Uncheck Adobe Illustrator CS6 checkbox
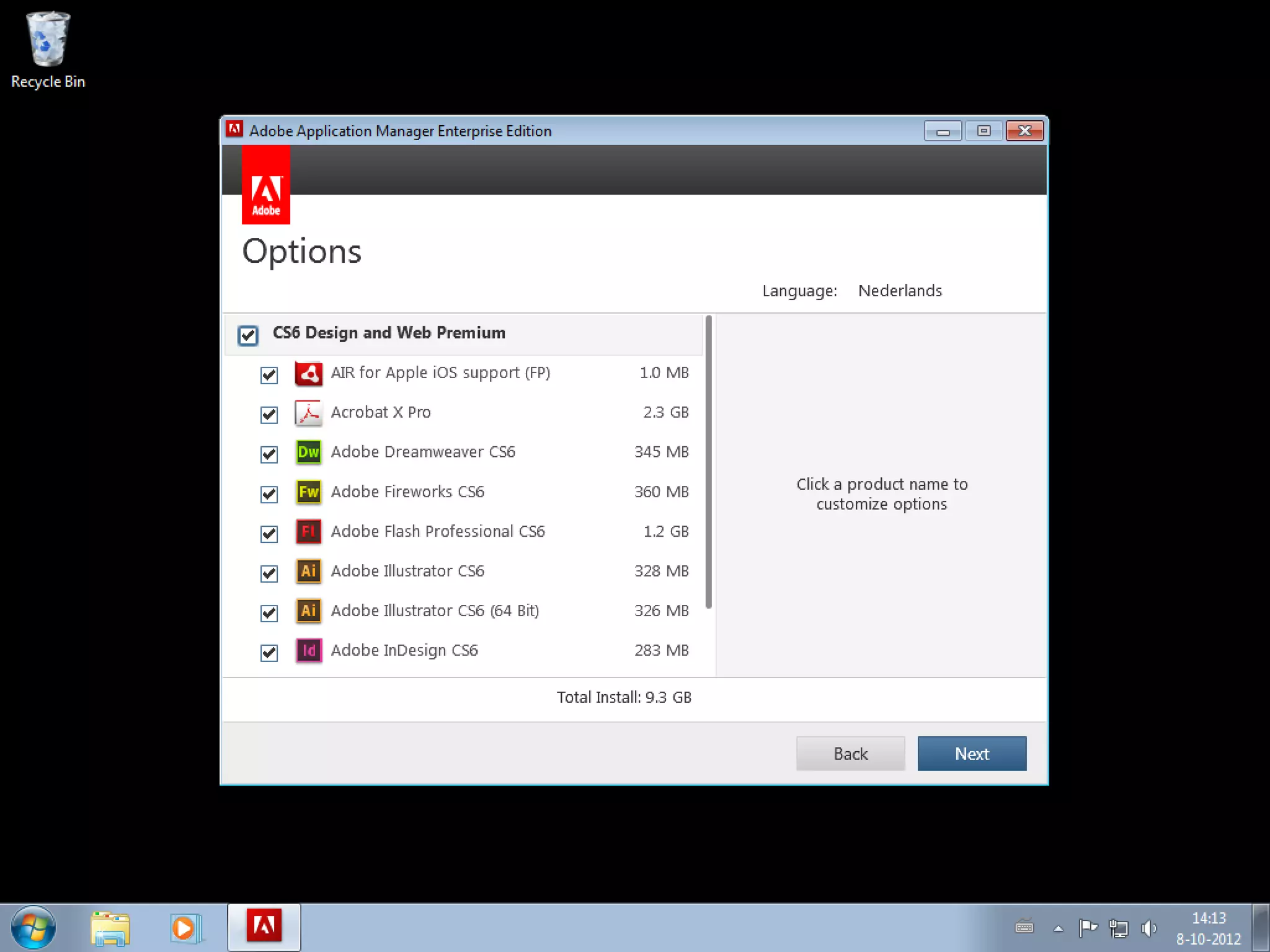The image size is (1270, 952). tap(269, 573)
